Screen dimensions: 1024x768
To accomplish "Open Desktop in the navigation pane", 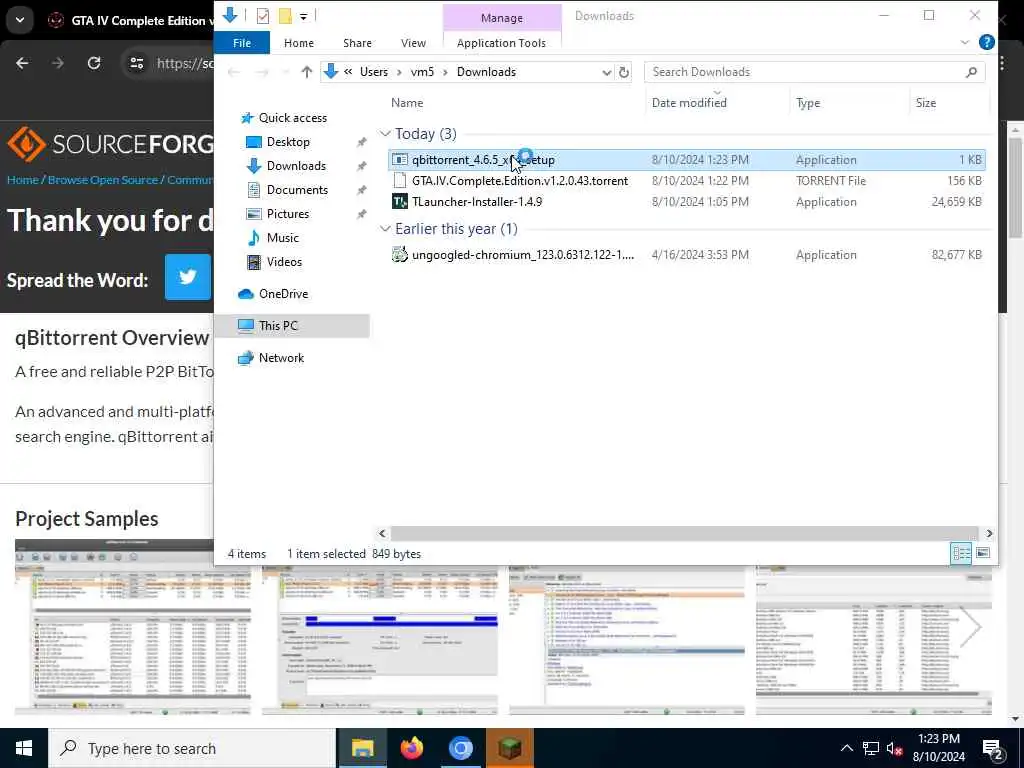I will click(x=288, y=142).
